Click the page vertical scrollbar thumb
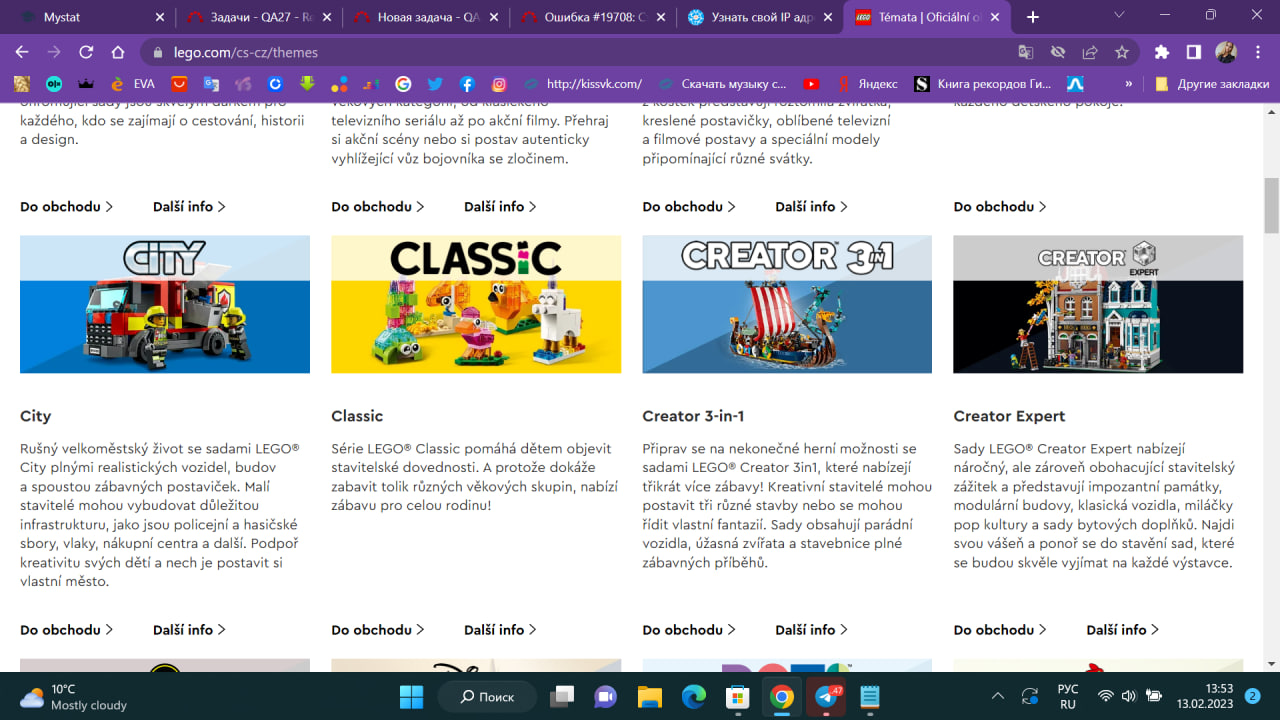The image size is (1280, 720). click(x=1271, y=205)
